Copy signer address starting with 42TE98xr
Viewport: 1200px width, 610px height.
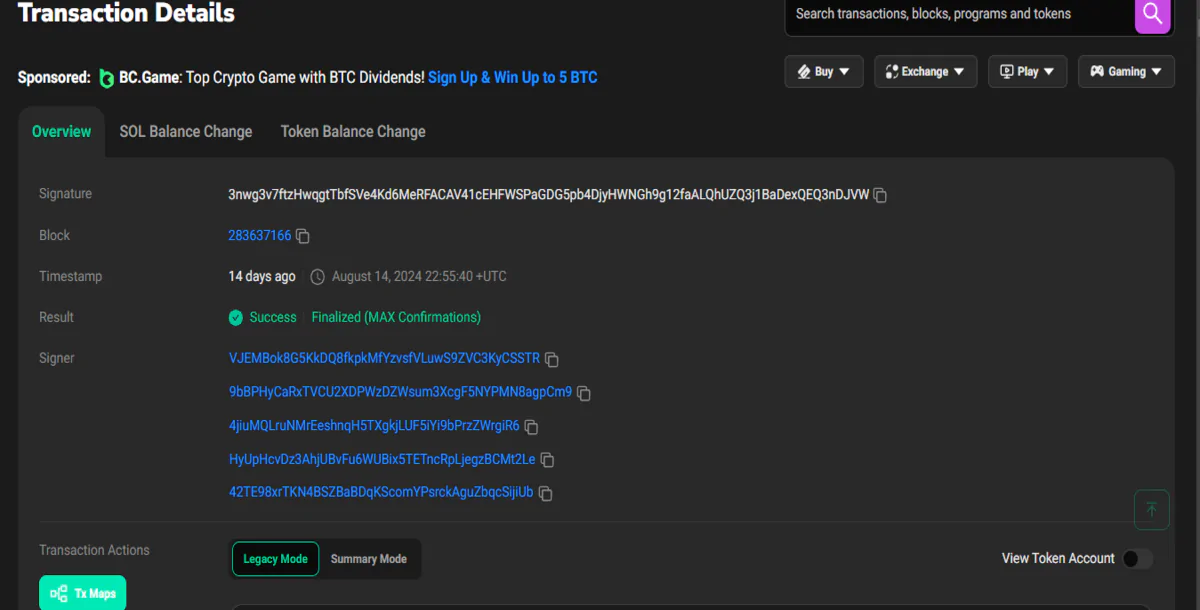coord(545,493)
